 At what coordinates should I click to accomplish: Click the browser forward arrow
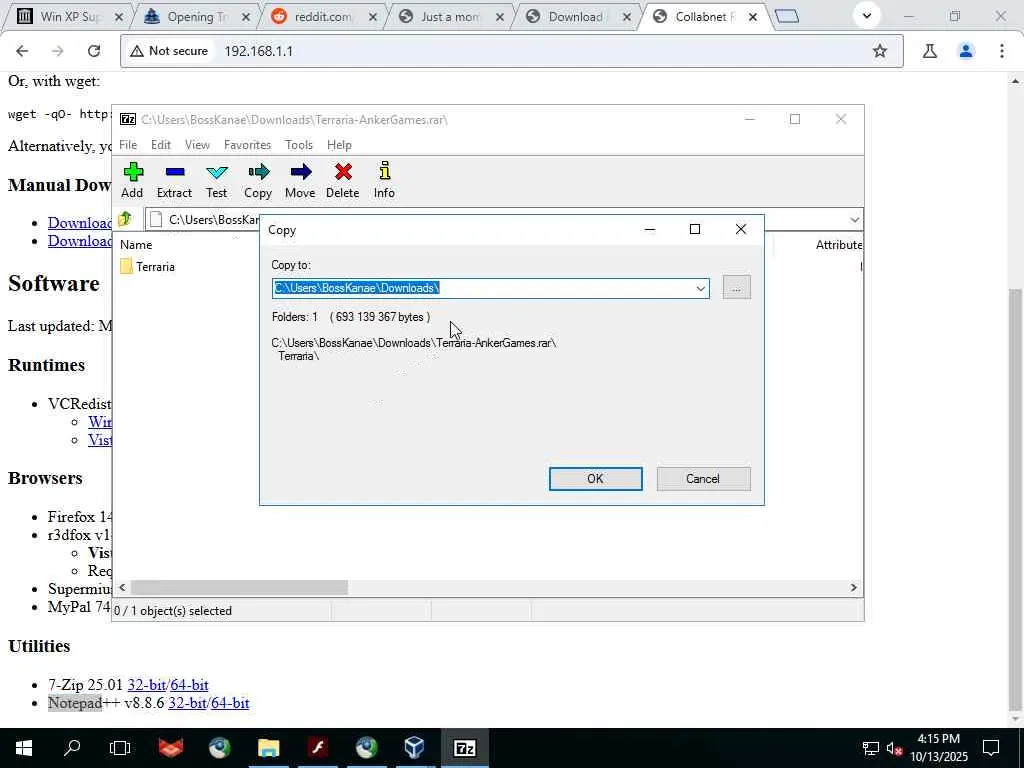pos(57,51)
